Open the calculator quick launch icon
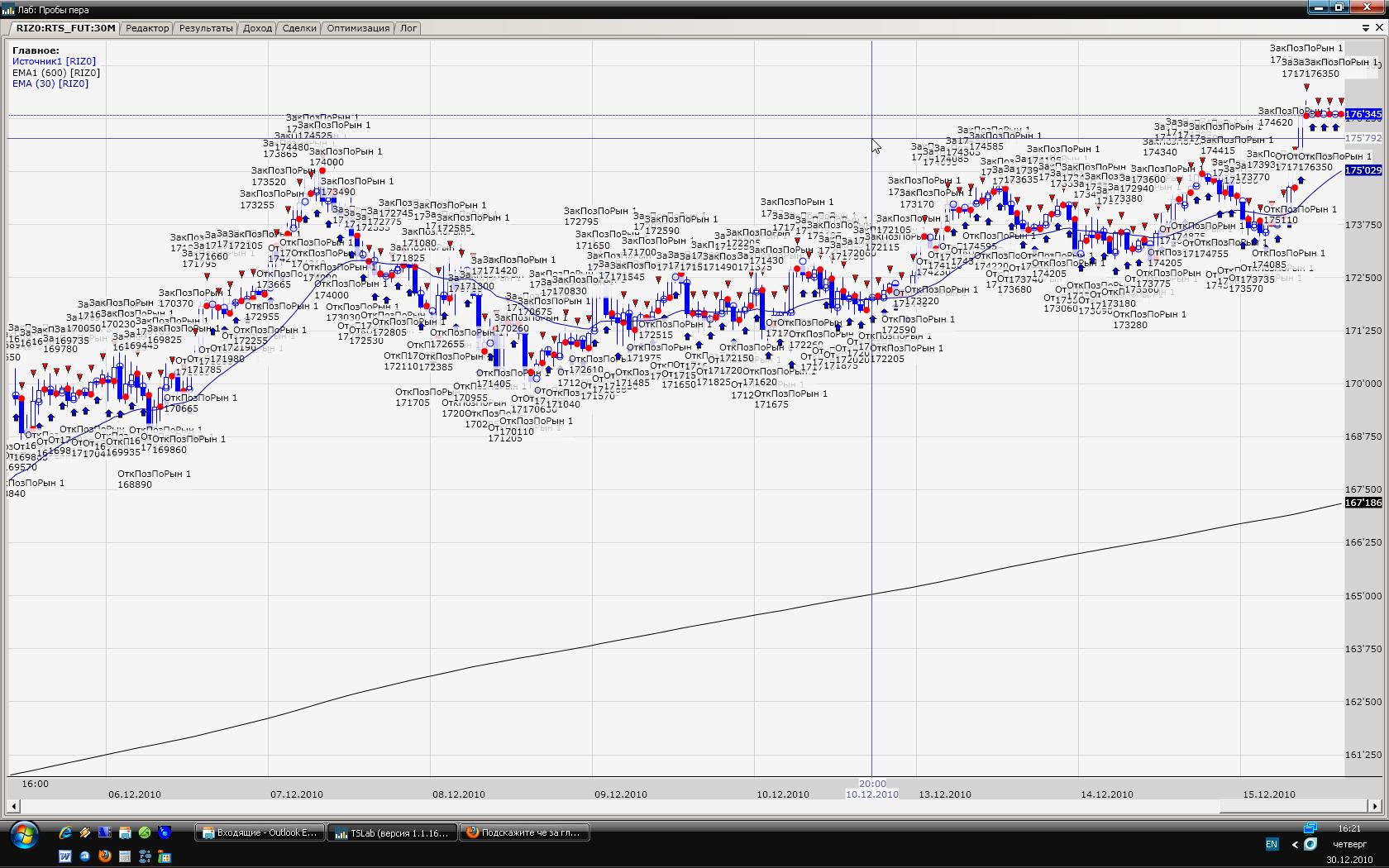The image size is (1389, 868). [125, 856]
